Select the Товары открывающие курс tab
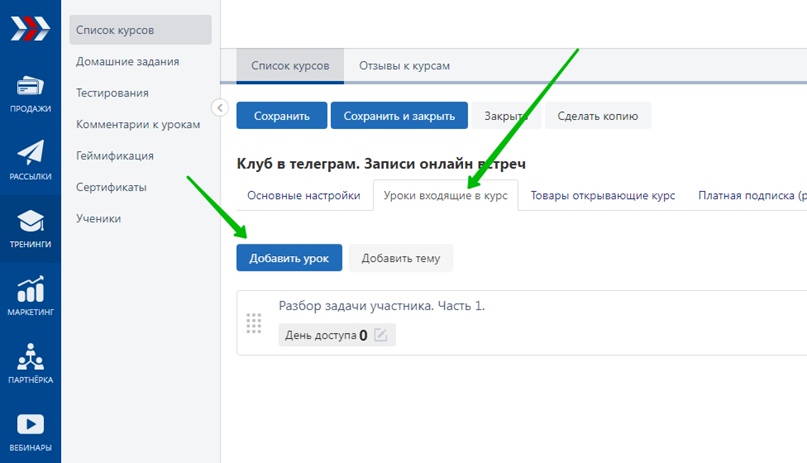Image resolution: width=807 pixels, height=463 pixels. [603, 195]
